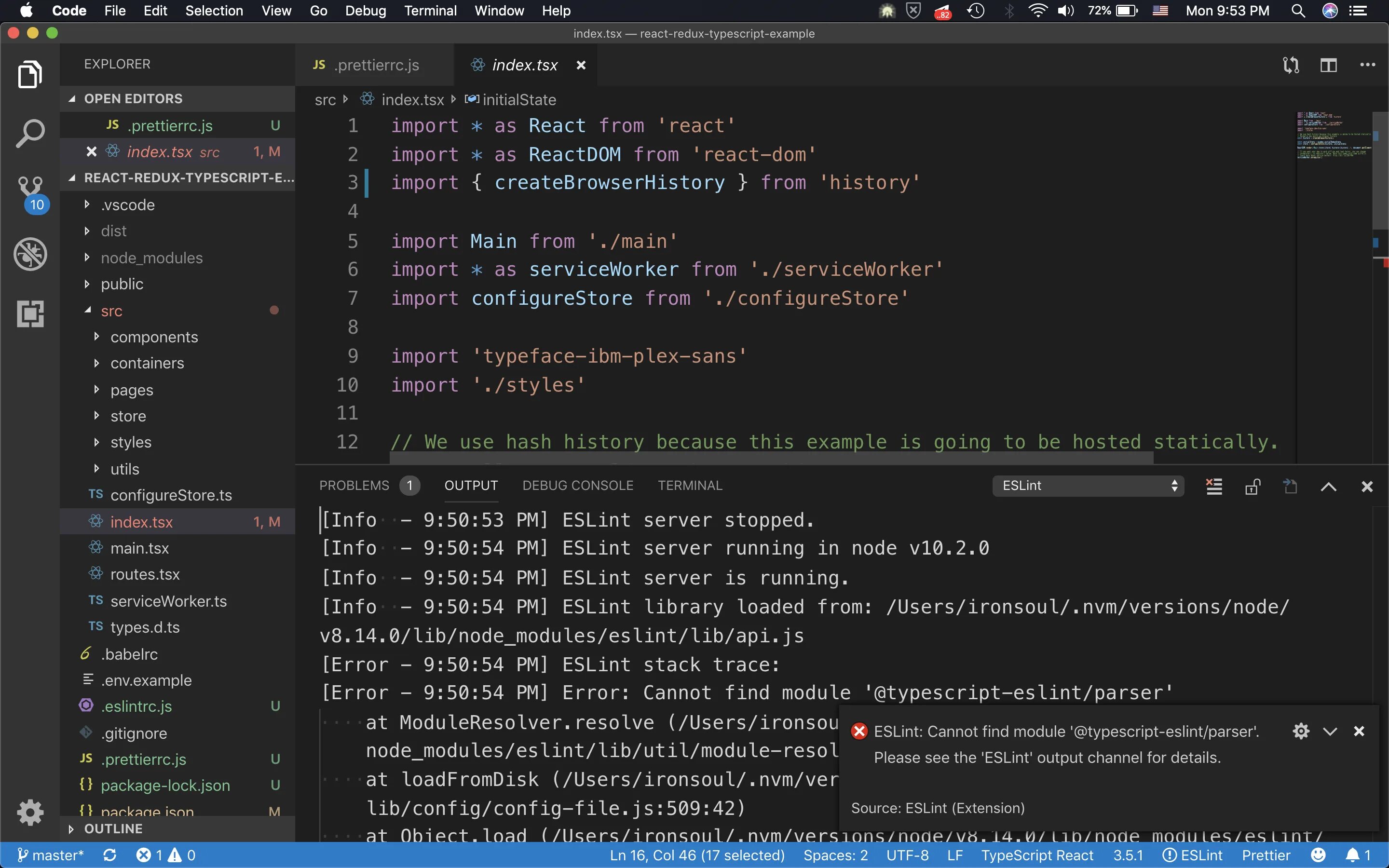The height and width of the screenshot is (868, 1389).
Task: Open configureStore.ts in the explorer
Action: click(170, 495)
